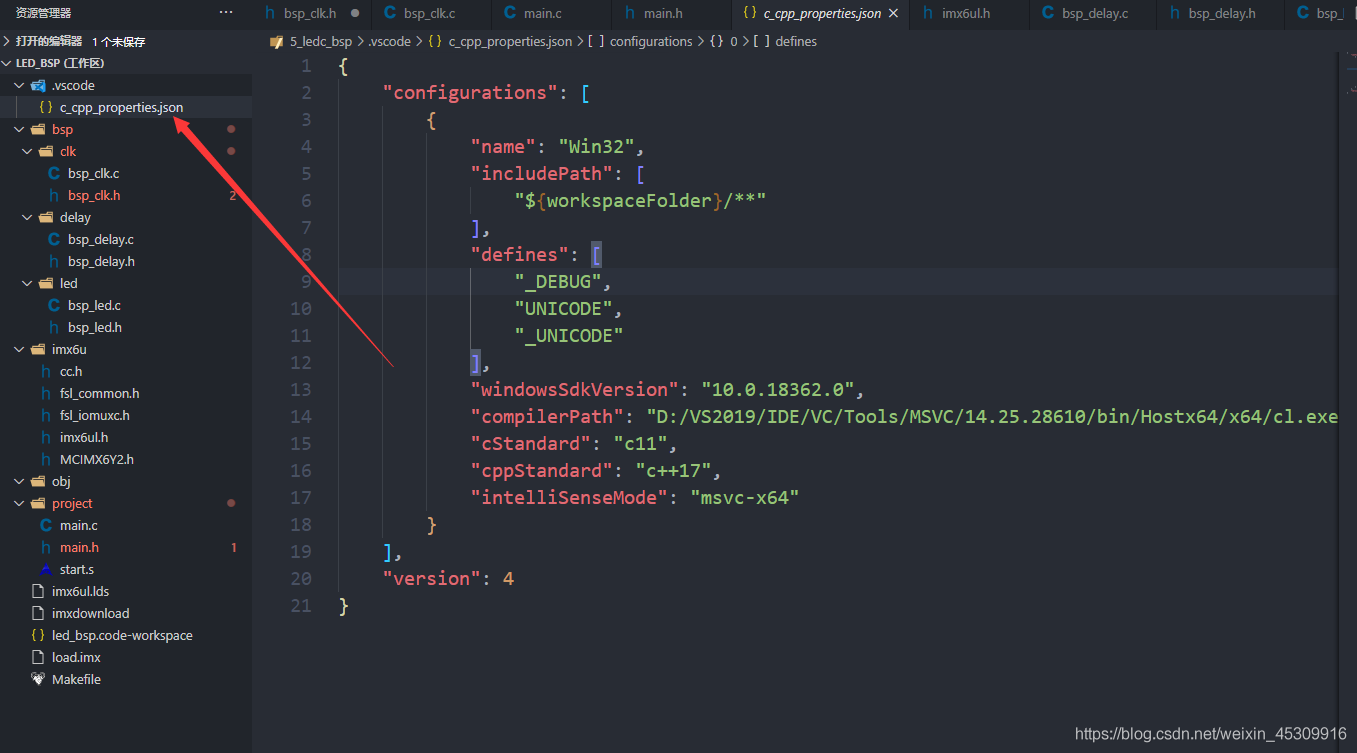Switch to the bsp_clk.c tab
Image resolution: width=1357 pixels, height=753 pixels.
430,13
